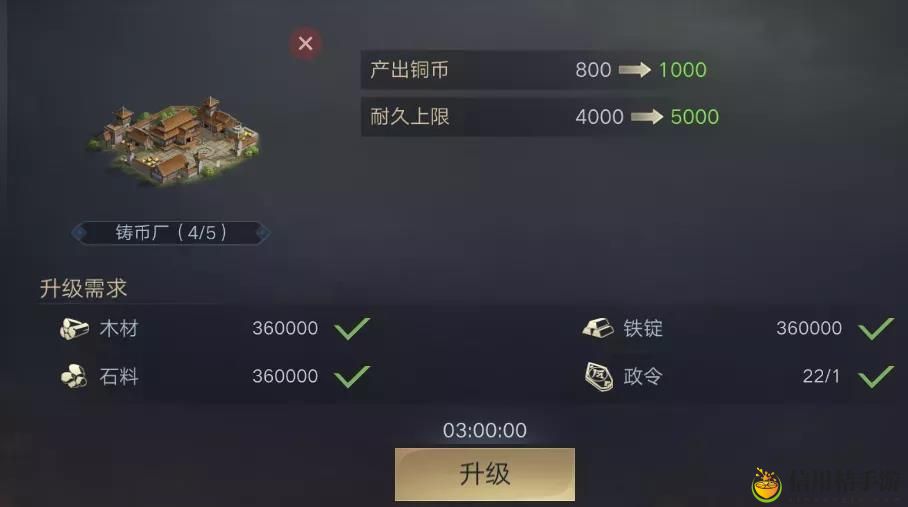Select the 石料 stone resource icon
This screenshot has height=507, width=908.
(74, 377)
